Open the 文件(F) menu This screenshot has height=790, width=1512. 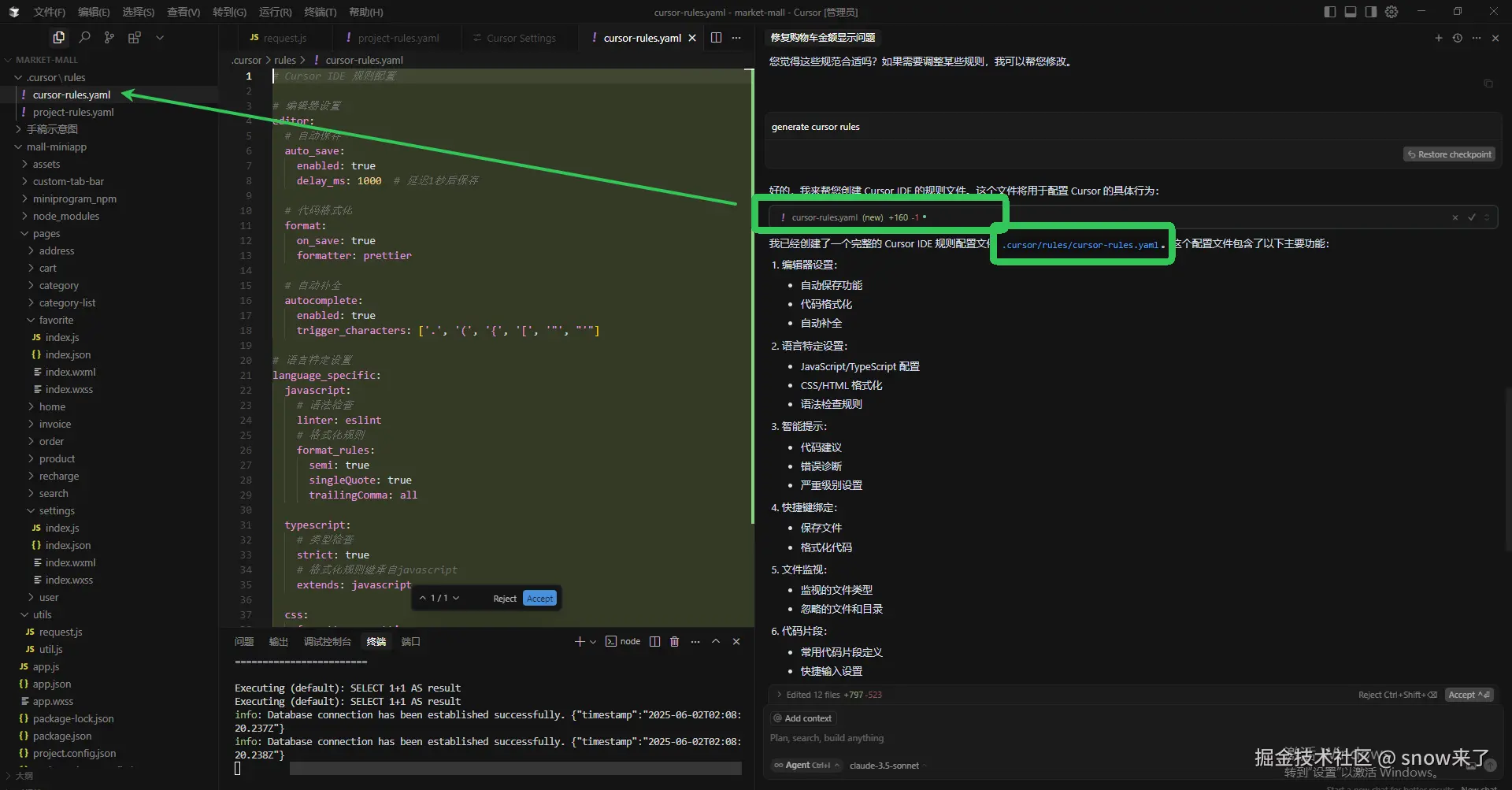coord(50,12)
